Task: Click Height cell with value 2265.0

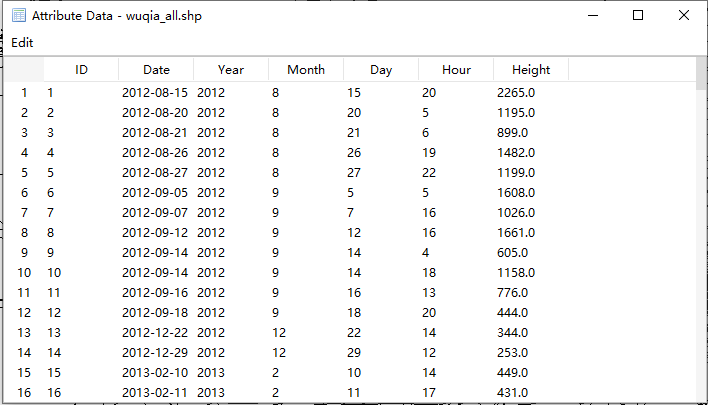Action: coord(516,93)
